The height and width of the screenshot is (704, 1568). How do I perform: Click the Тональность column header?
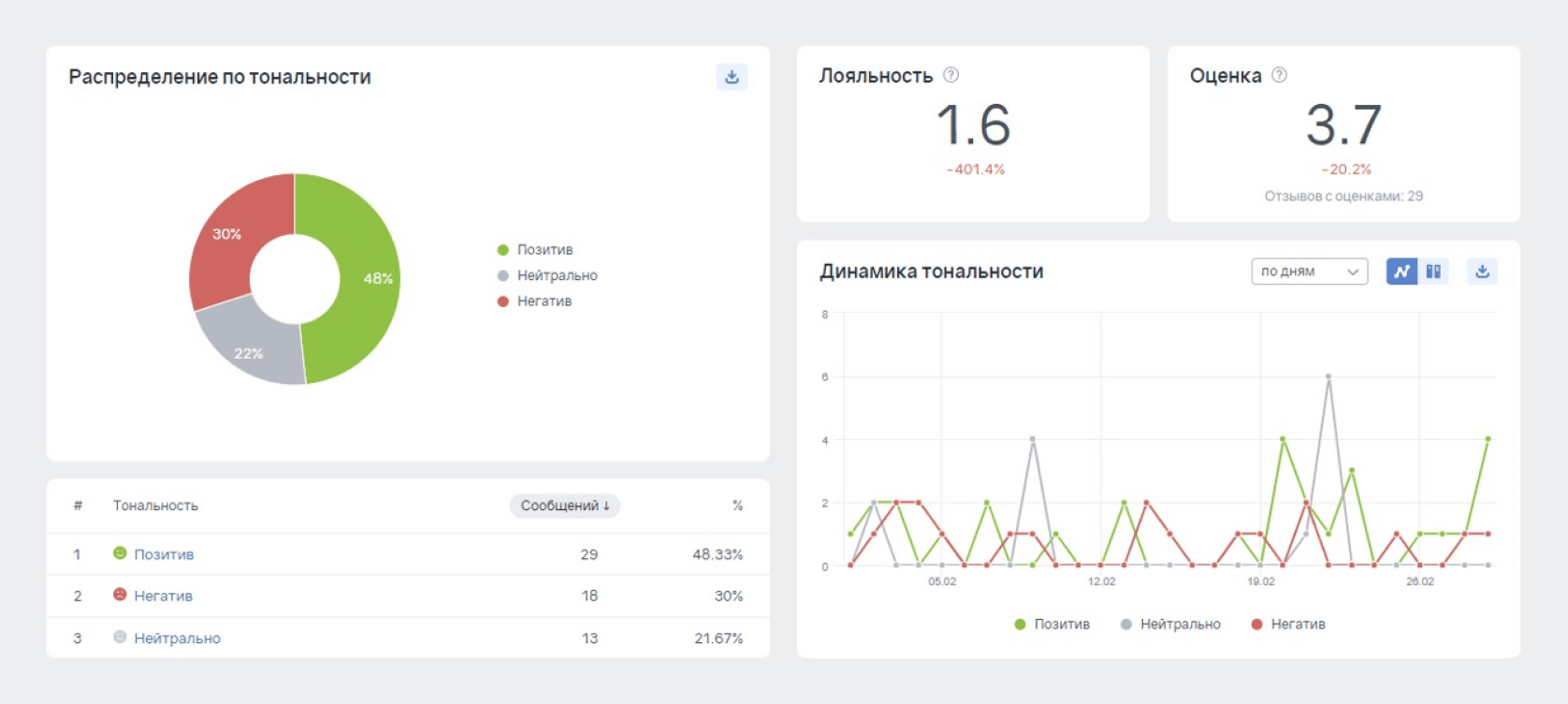click(155, 506)
